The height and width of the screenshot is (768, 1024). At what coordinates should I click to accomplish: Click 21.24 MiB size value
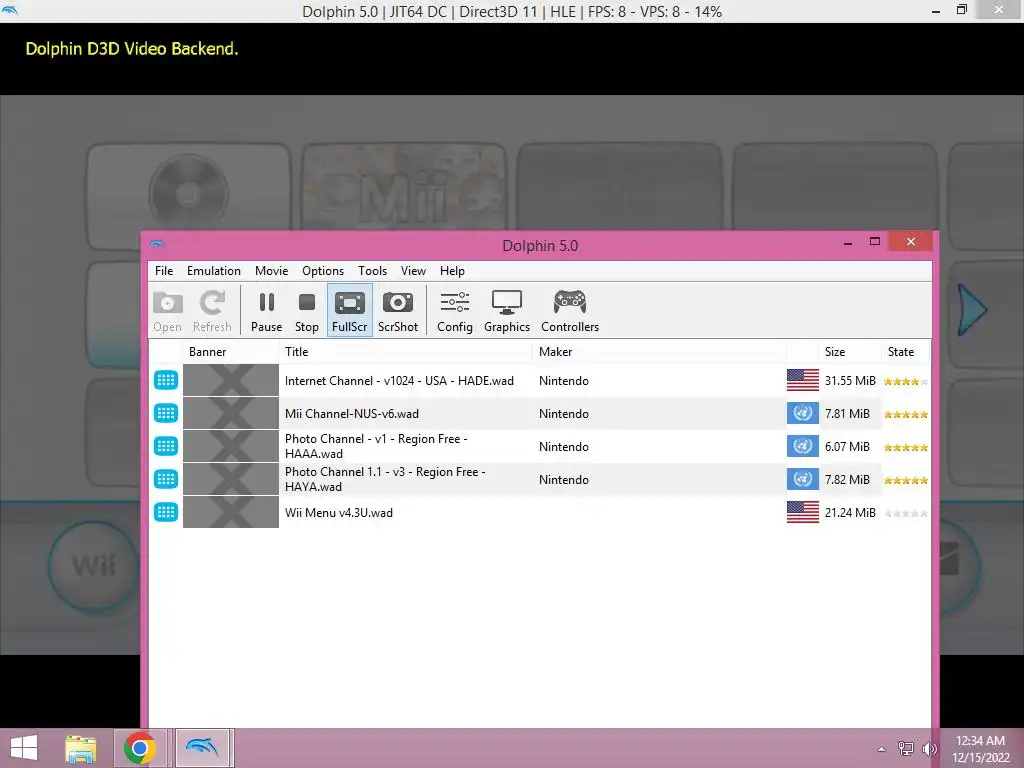850,513
